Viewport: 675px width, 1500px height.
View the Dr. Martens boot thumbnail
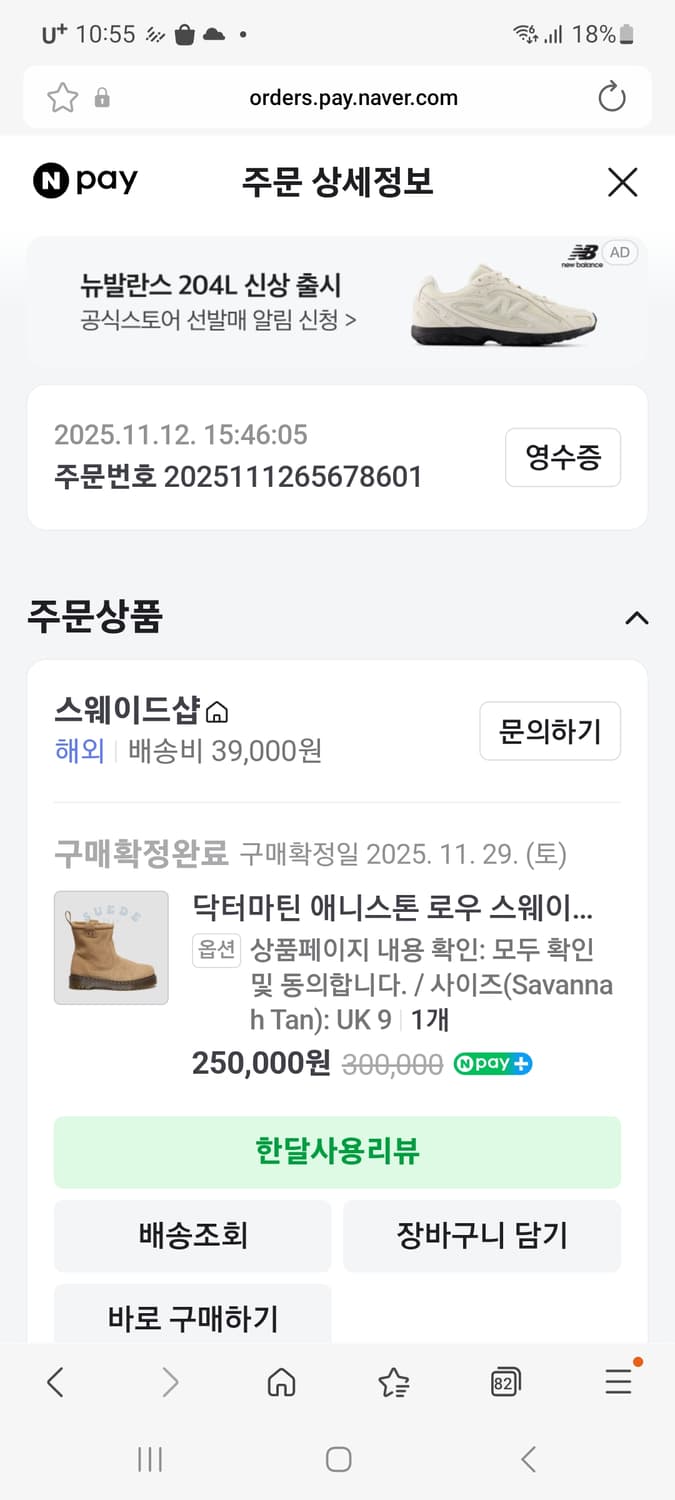pos(111,946)
